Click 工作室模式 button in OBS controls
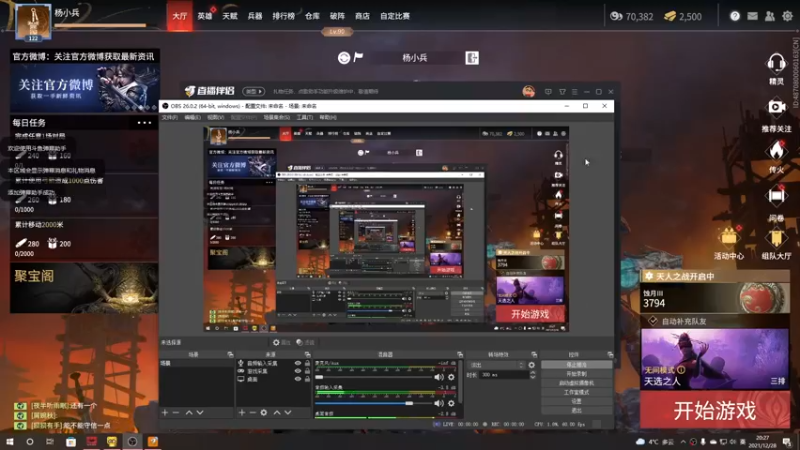Screen dimensions: 800x450 pos(577,392)
